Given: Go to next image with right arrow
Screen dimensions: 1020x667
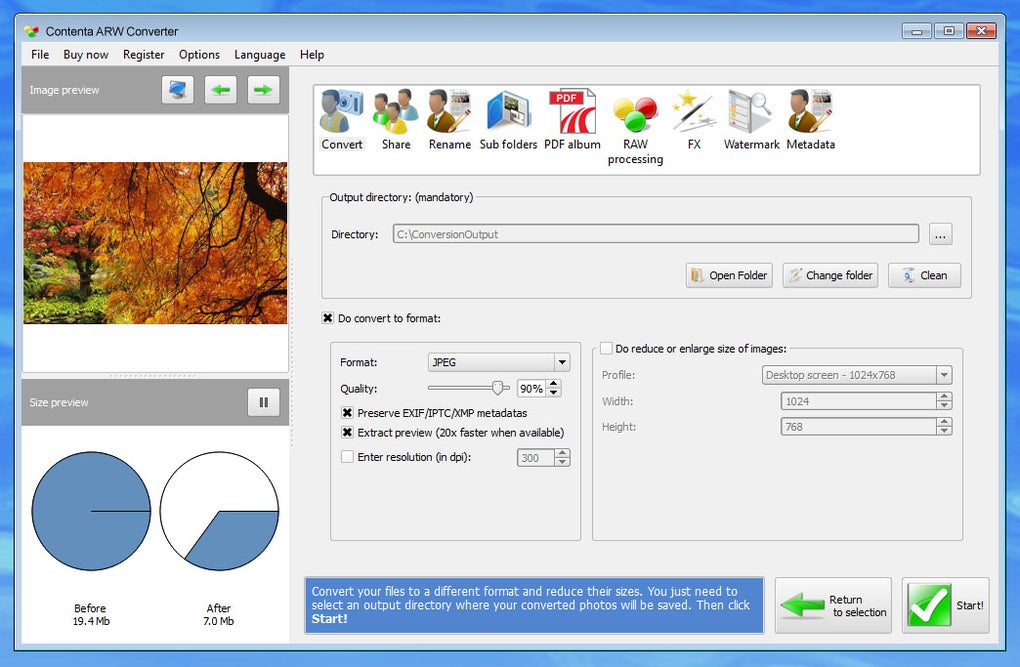Looking at the screenshot, I should pos(263,90).
